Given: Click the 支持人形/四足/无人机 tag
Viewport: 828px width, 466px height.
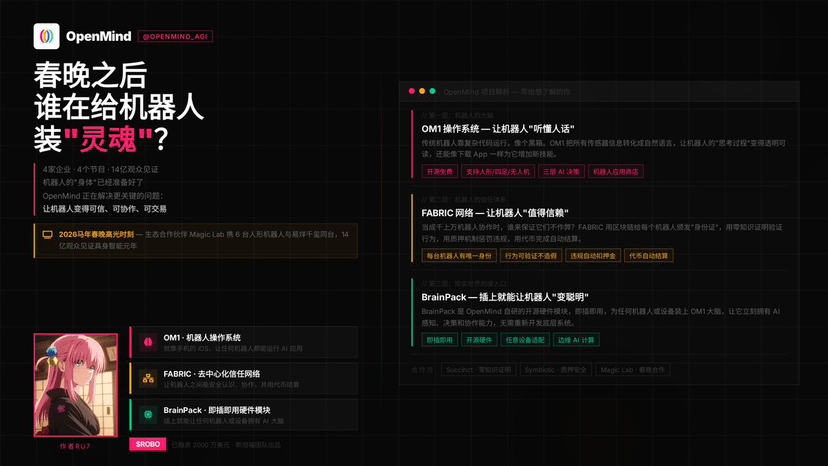Looking at the screenshot, I should pos(498,172).
